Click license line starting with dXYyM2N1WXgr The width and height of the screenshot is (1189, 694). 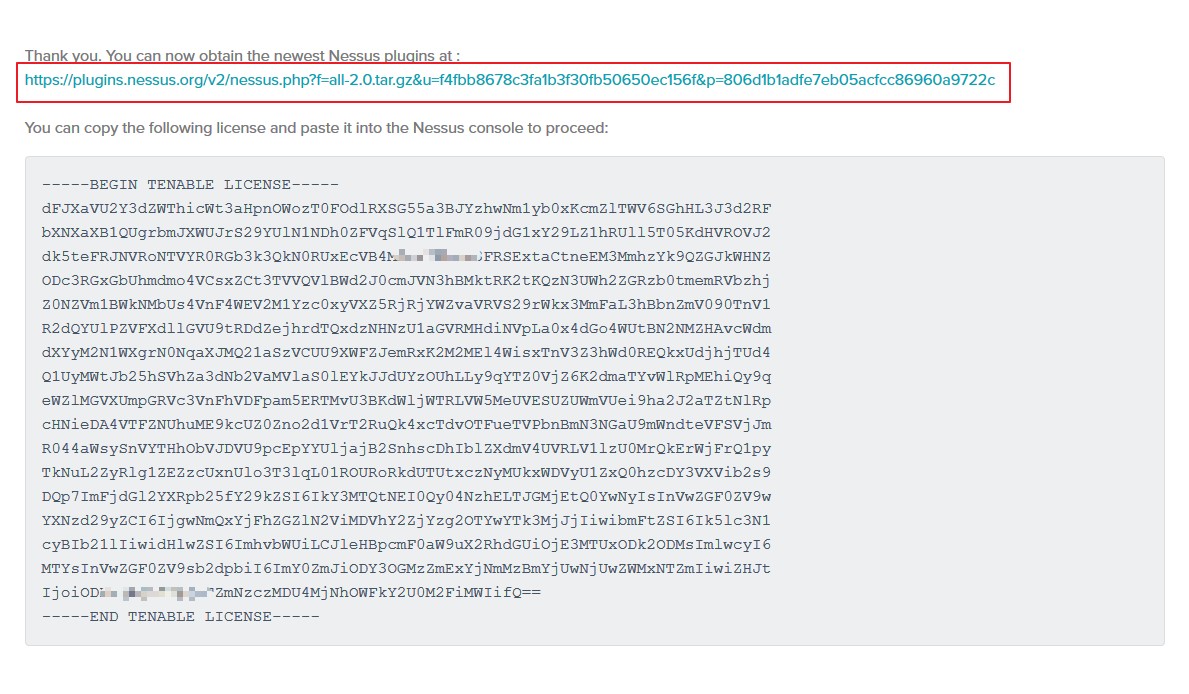pos(406,353)
